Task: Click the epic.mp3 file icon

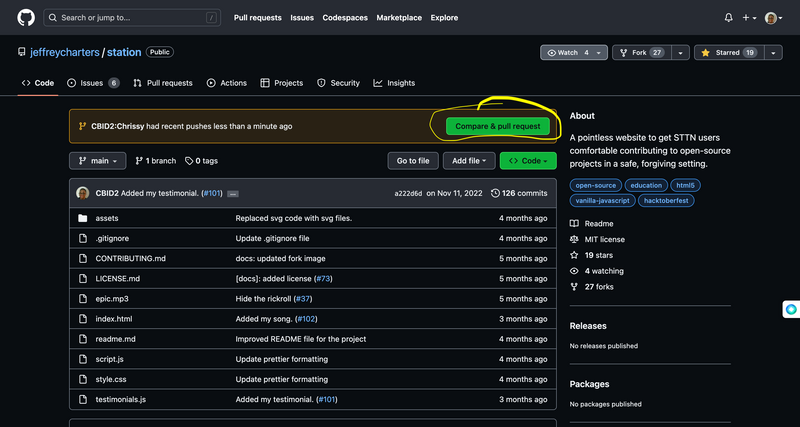Action: pyautogui.click(x=83, y=299)
